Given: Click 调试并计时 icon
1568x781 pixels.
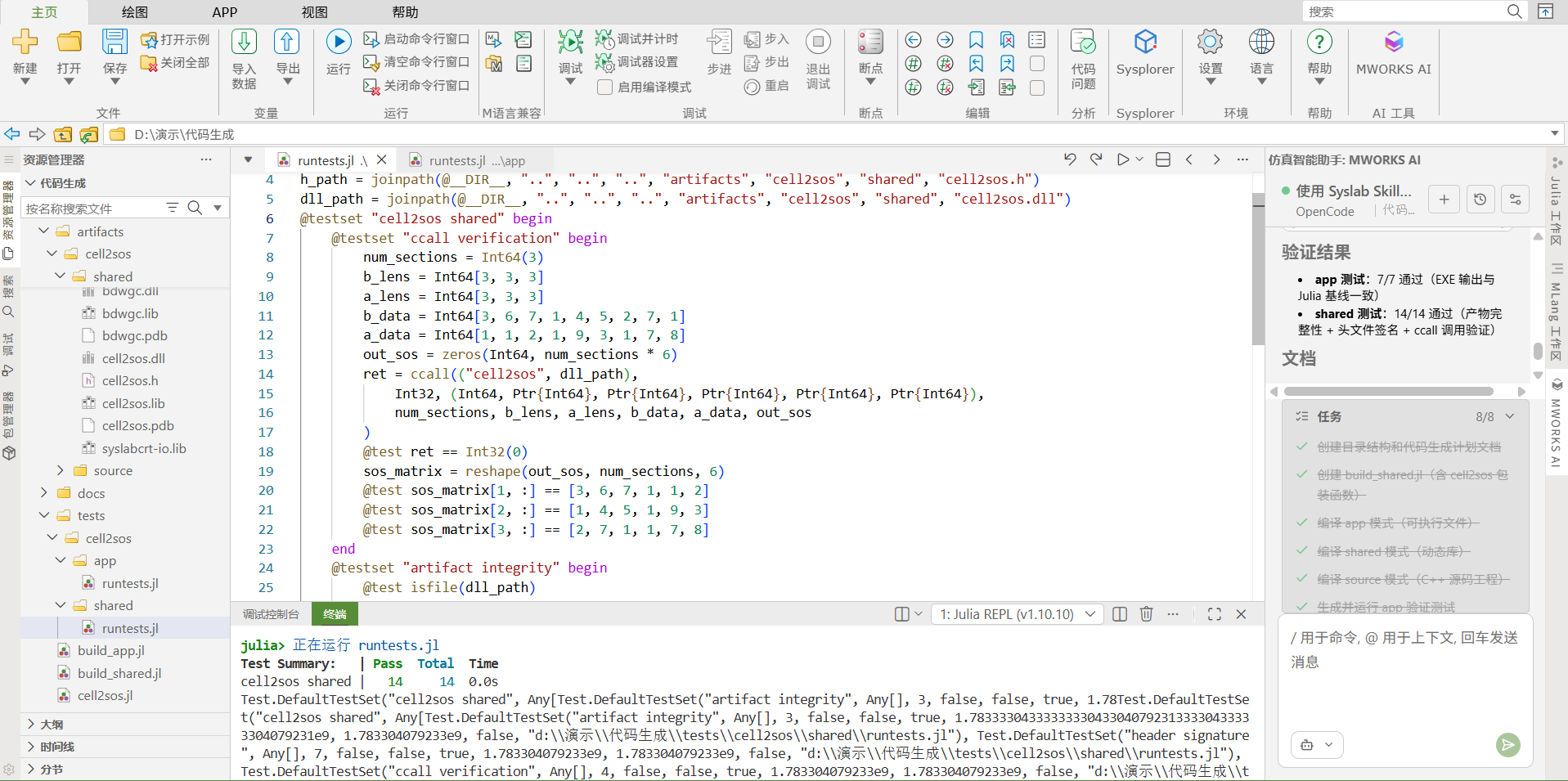Looking at the screenshot, I should click(x=604, y=38).
